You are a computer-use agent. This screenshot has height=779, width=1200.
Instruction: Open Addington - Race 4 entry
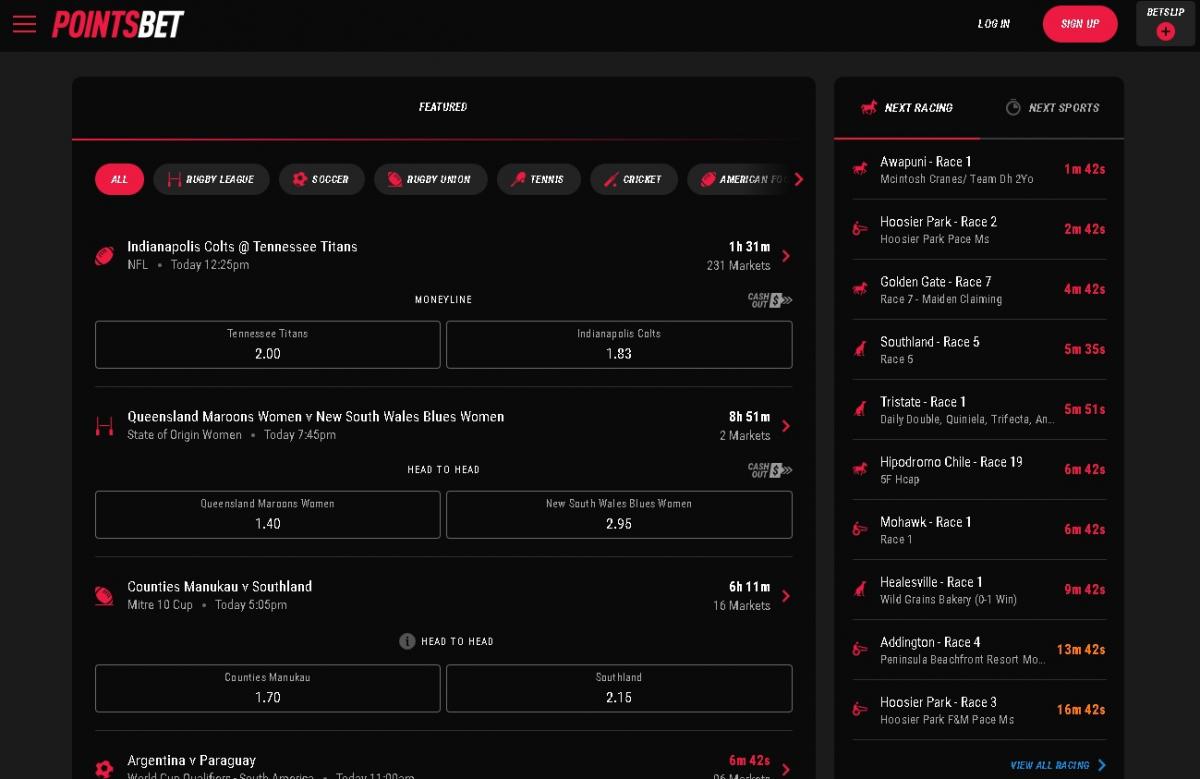[979, 650]
